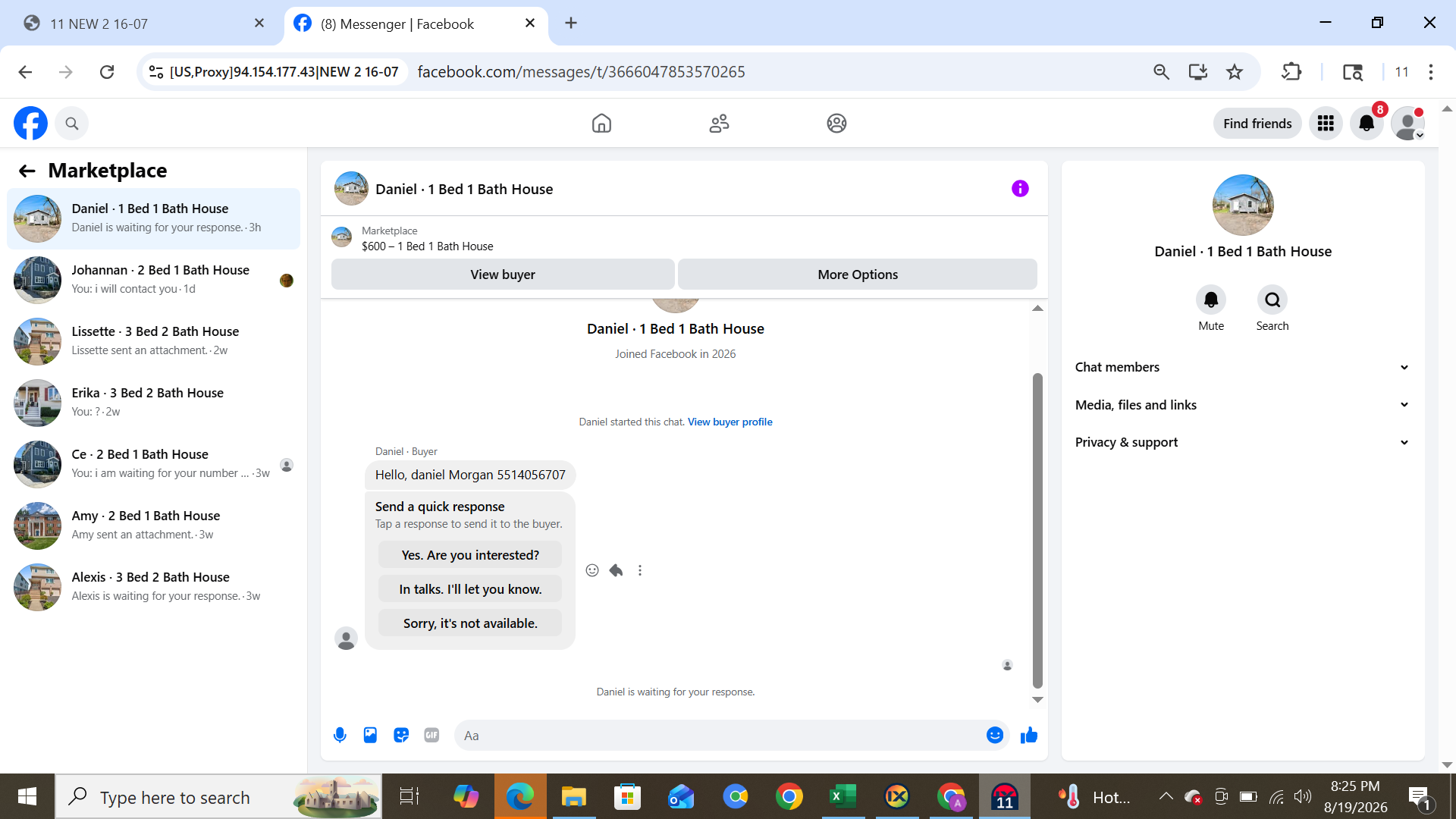Click the $600 listing thumbnail under Marketplace
This screenshot has width=1456, height=819.
(341, 237)
